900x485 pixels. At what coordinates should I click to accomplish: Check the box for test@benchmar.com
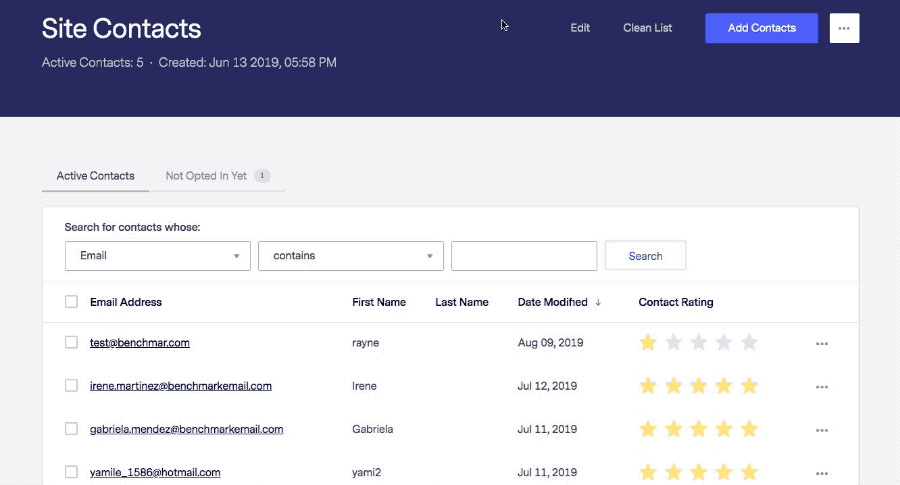[71, 342]
